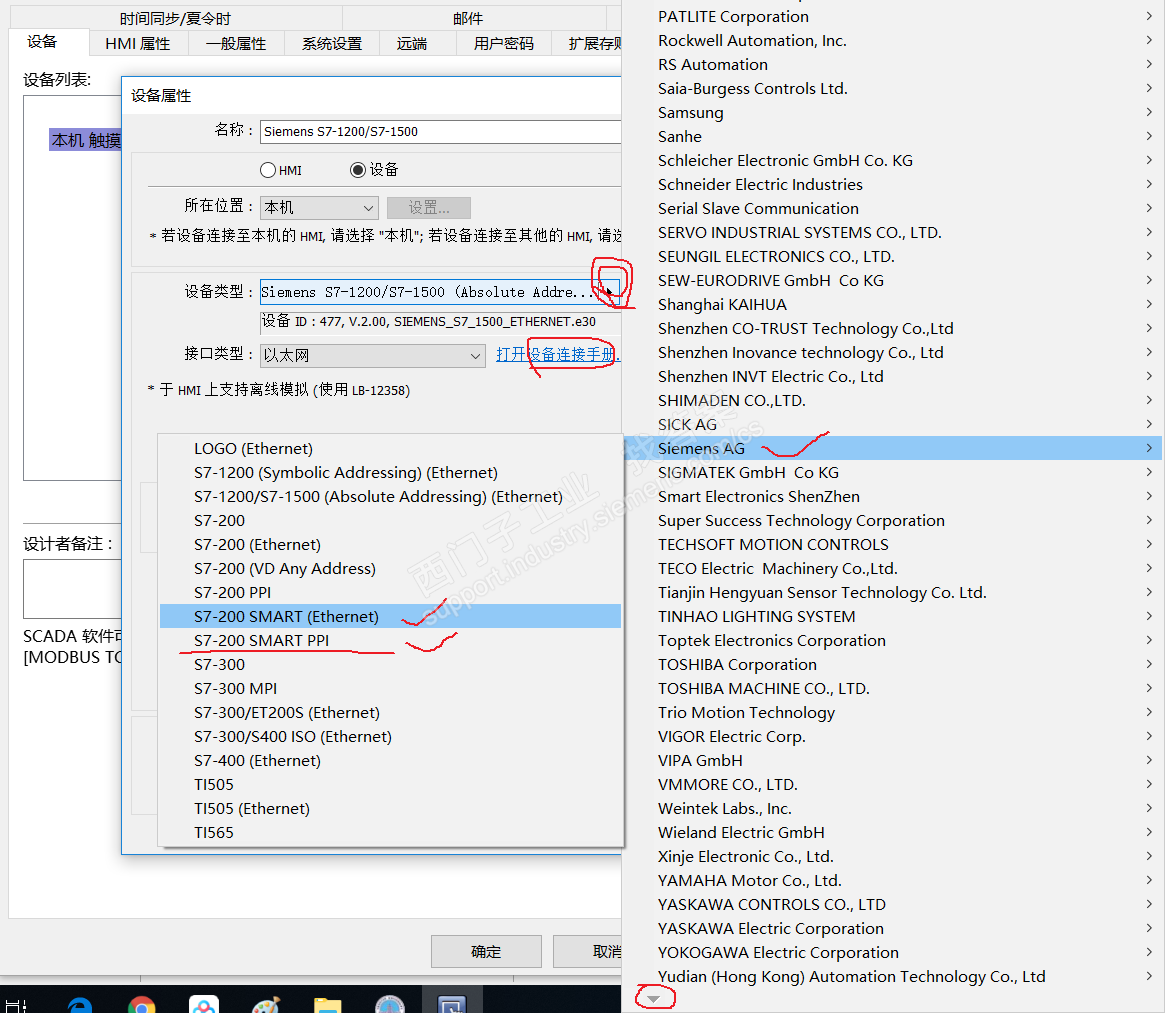
Task: Expand the YASKAWA Electric Corporation submenu
Action: click(x=1149, y=928)
